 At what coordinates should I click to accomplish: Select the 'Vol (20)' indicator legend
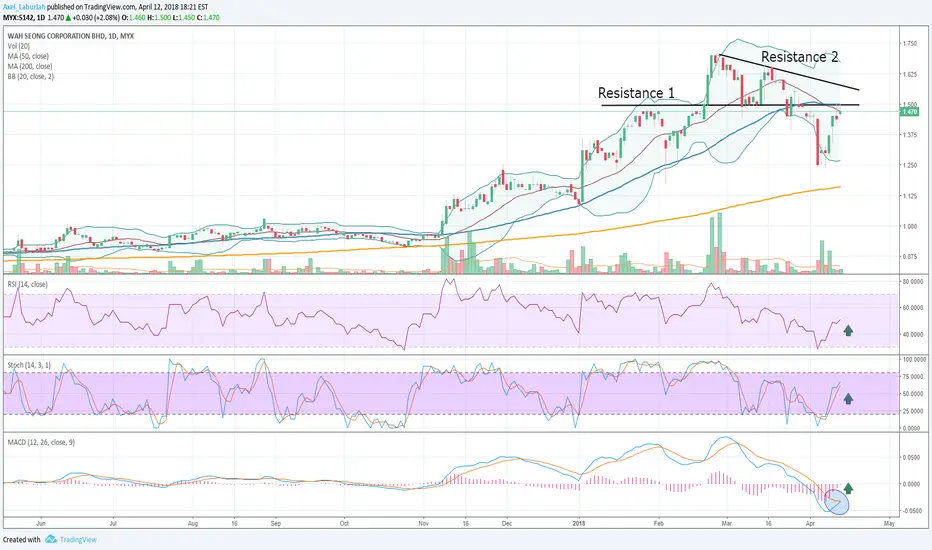pyautogui.click(x=19, y=46)
